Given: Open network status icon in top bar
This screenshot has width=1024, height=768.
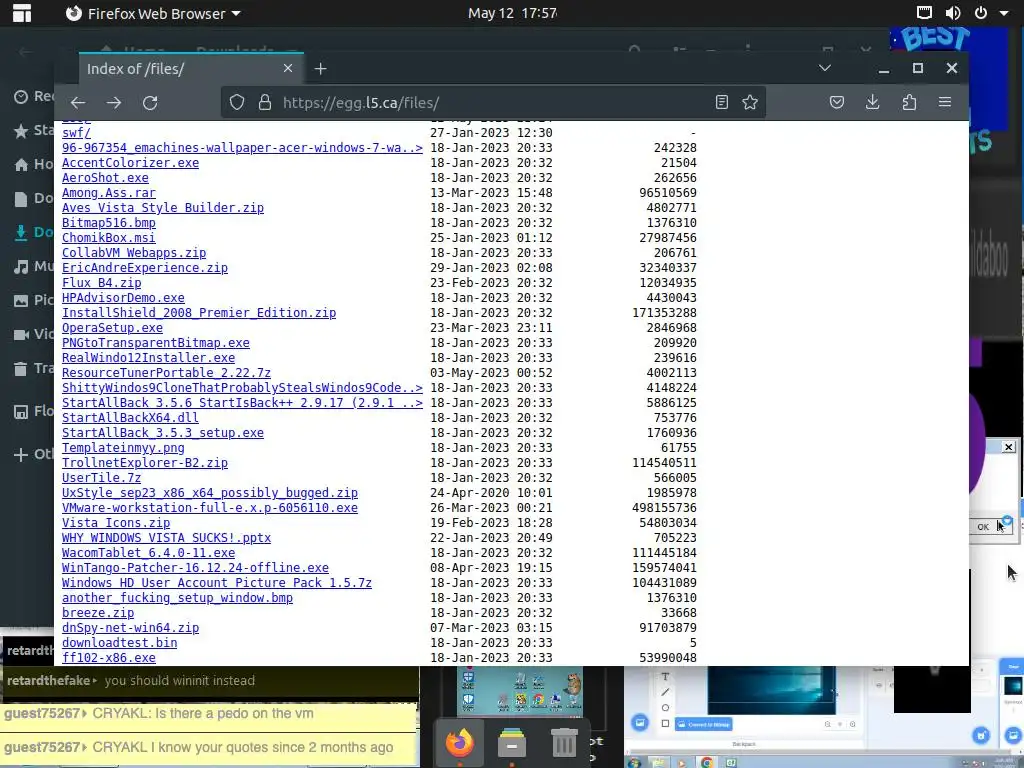Looking at the screenshot, I should (x=924, y=13).
